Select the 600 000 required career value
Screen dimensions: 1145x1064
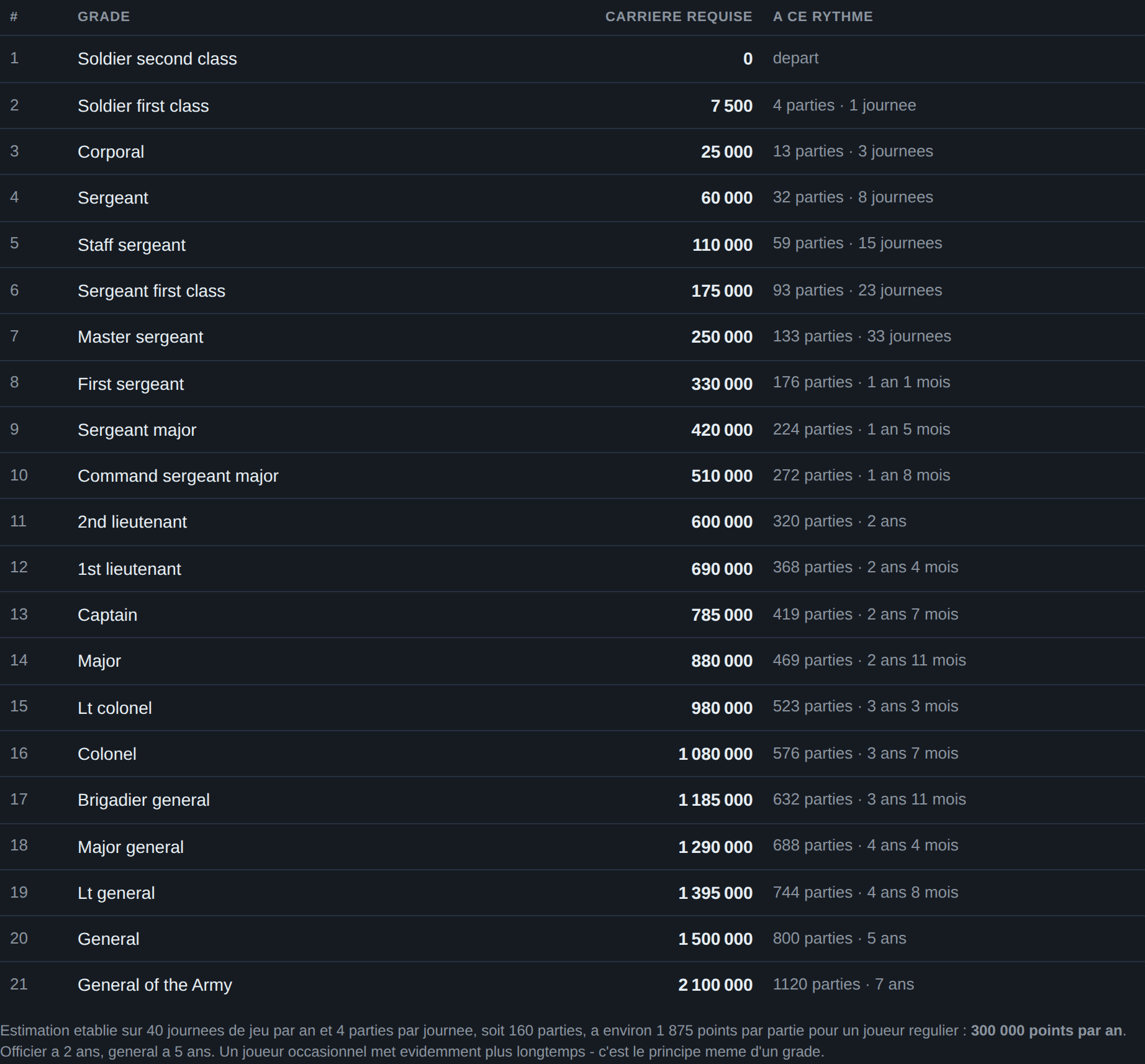722,522
